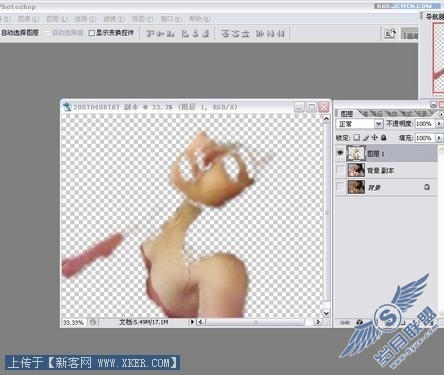
Task: Switch to the 图层 tab
Action: click(347, 114)
